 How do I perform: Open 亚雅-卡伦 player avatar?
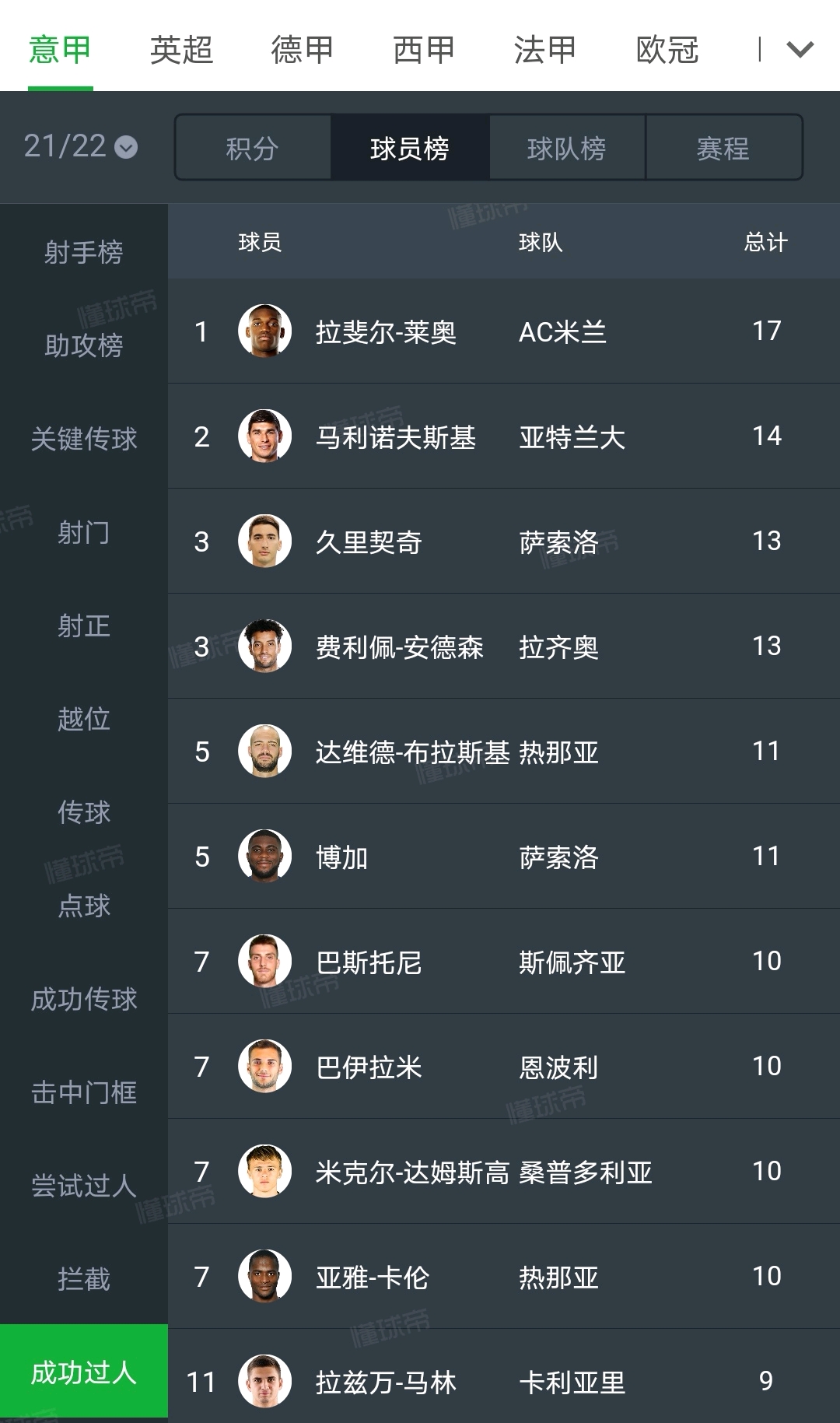[264, 1276]
